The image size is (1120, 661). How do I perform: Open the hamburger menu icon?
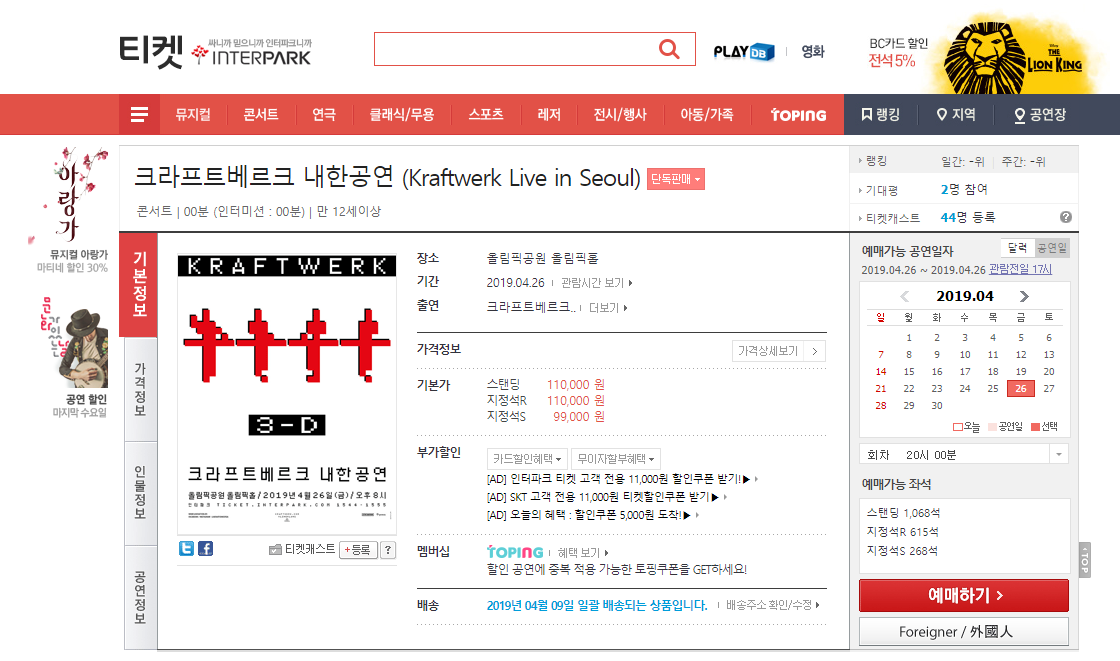pyautogui.click(x=139, y=114)
